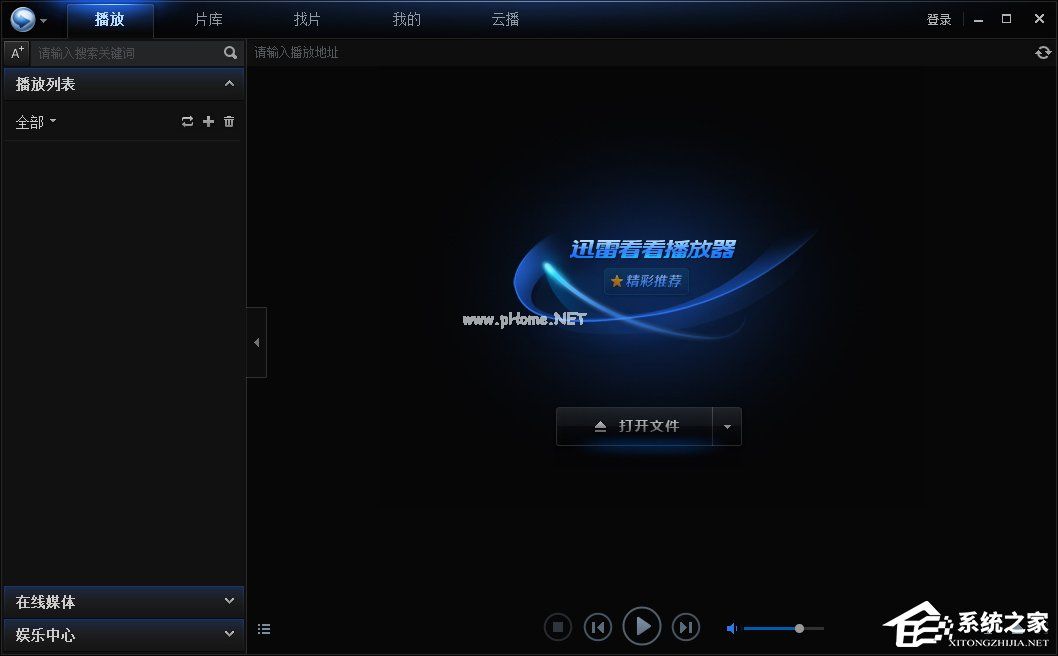The image size is (1058, 656).
Task: Click the A+ font size icon beside search box
Action: pyautogui.click(x=16, y=52)
